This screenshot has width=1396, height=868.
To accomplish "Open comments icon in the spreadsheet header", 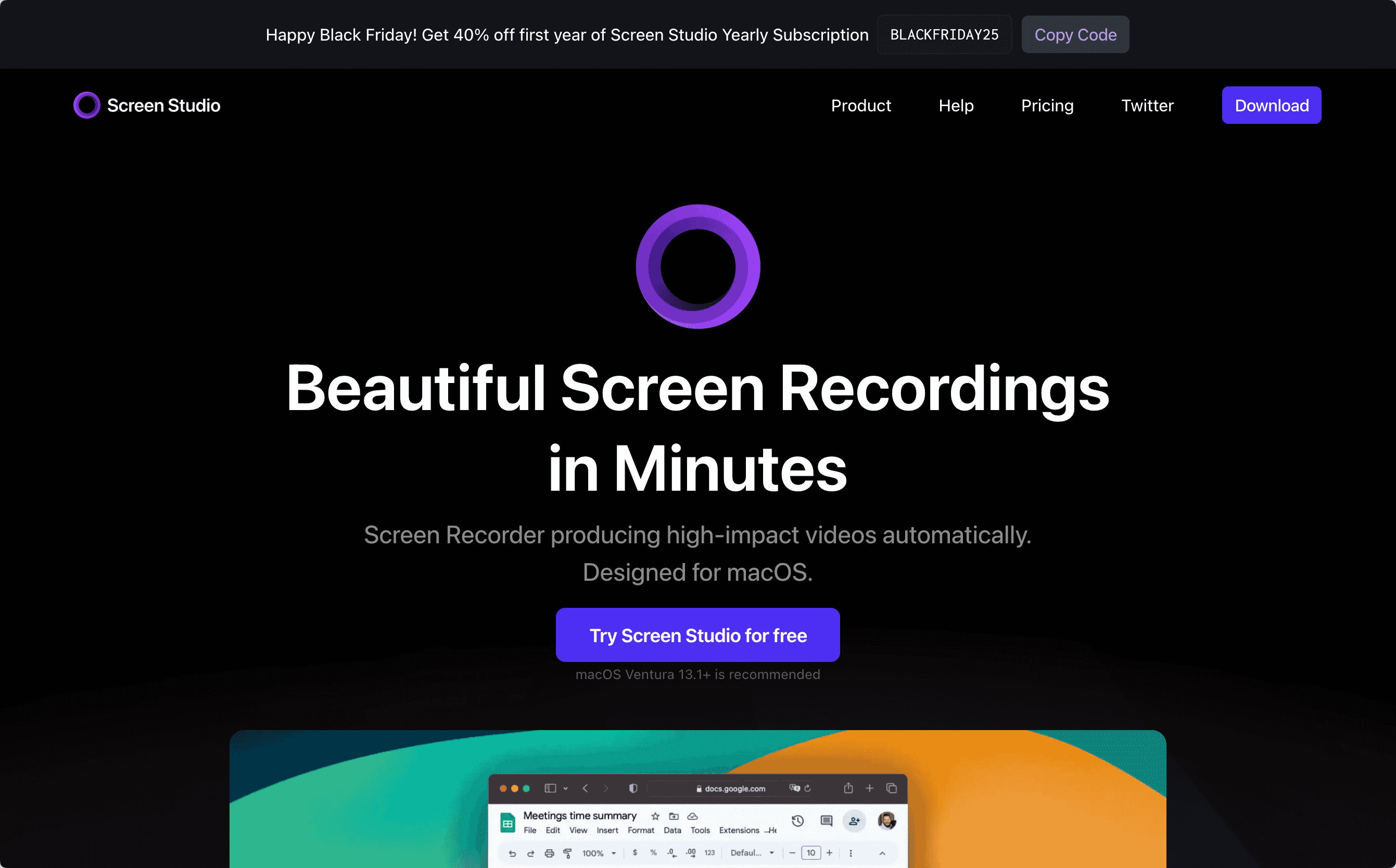I will (827, 821).
